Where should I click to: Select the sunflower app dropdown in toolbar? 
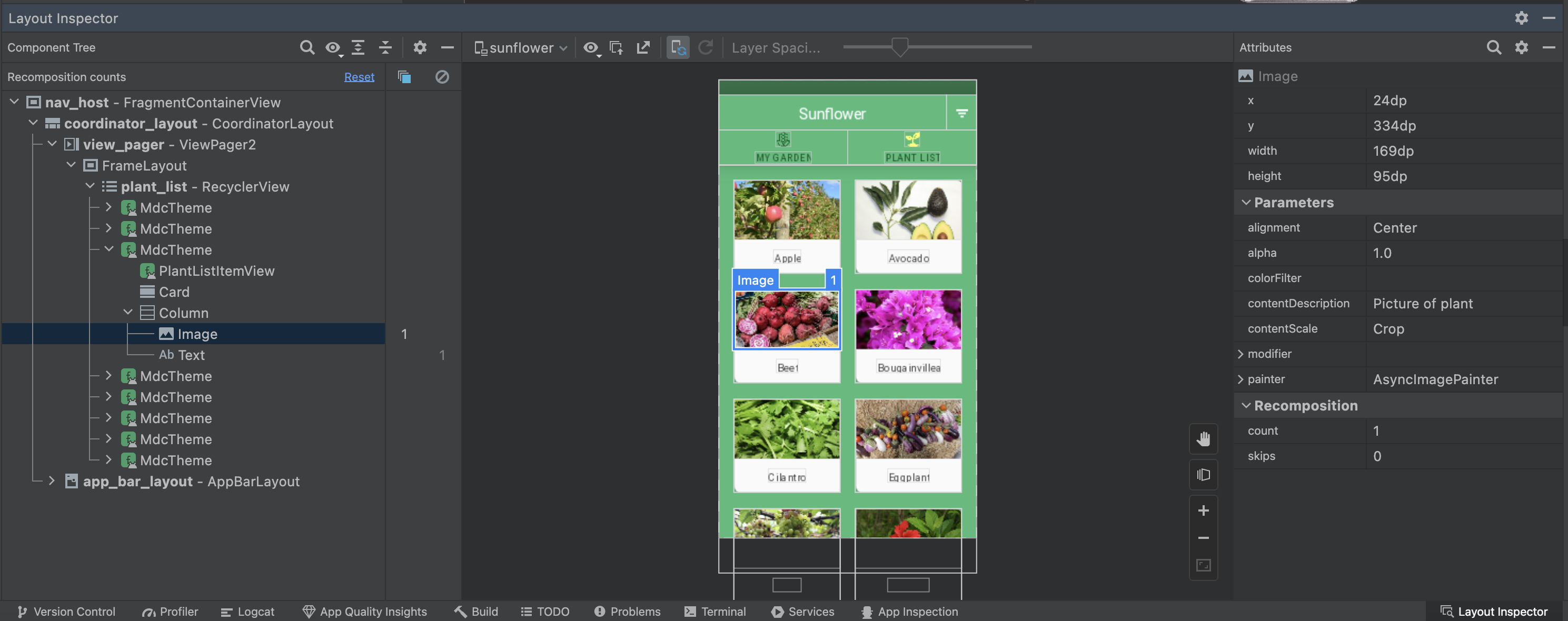tap(518, 47)
